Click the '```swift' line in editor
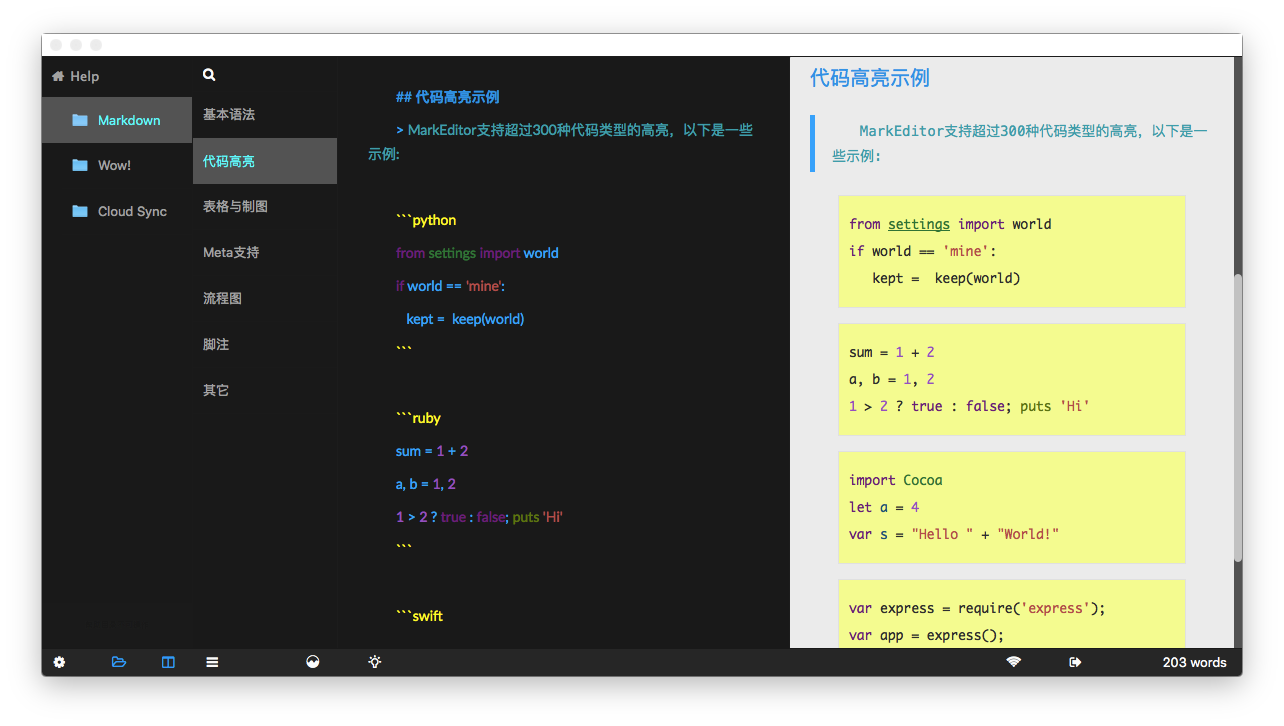1284x726 pixels. (x=419, y=617)
